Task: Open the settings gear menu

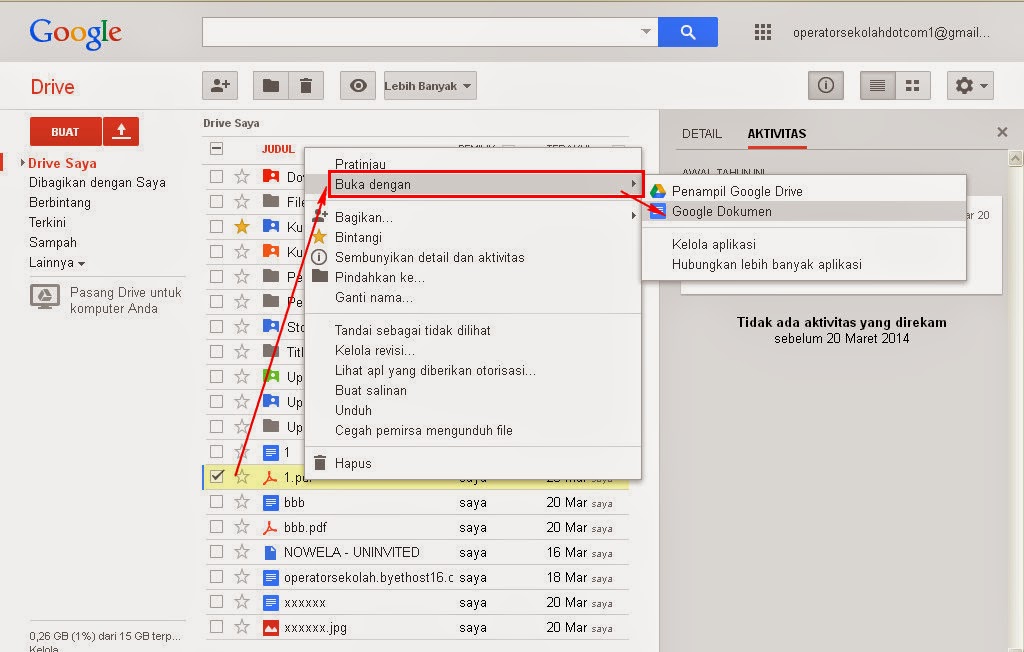Action: click(x=968, y=85)
